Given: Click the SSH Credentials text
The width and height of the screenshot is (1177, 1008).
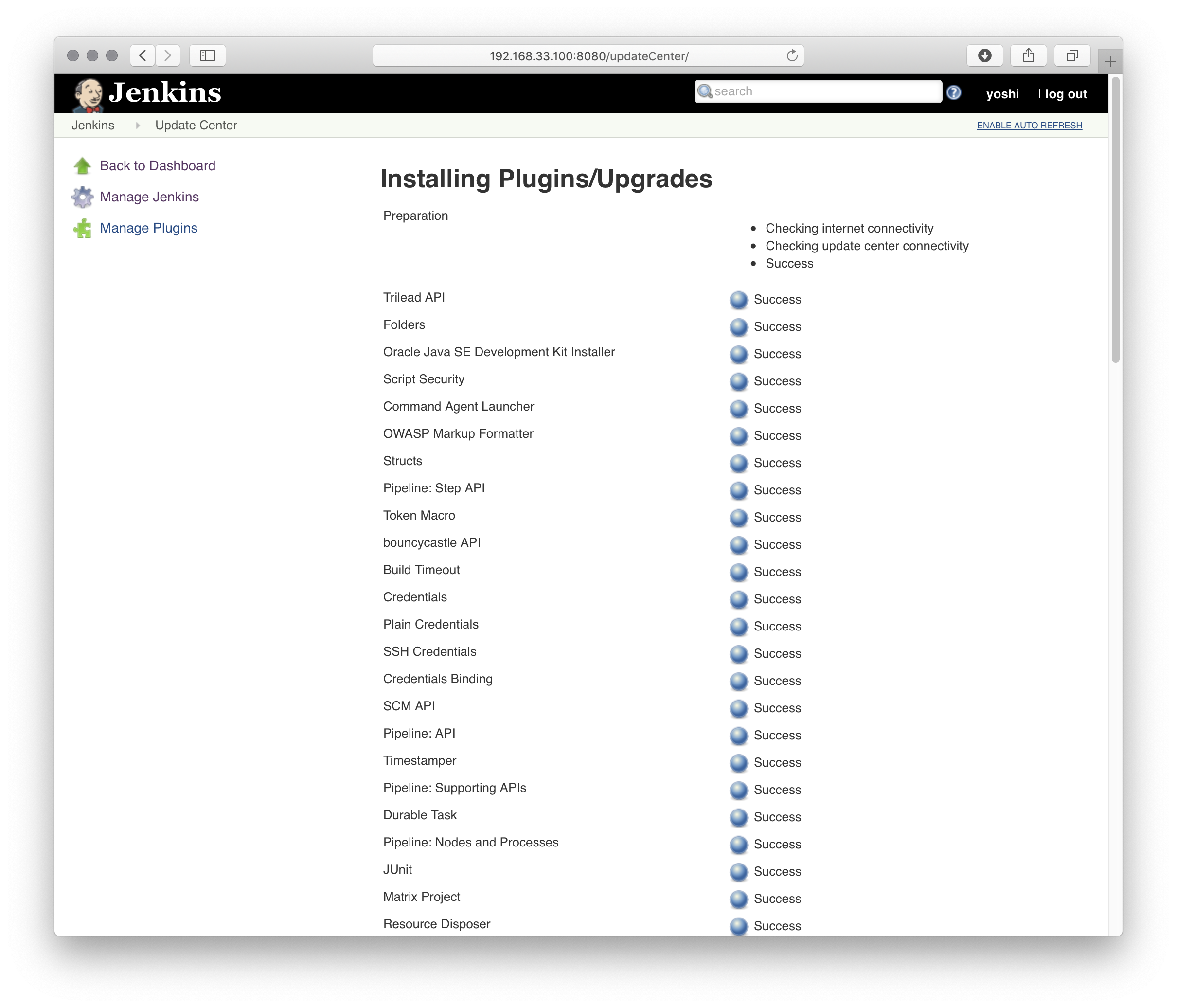Looking at the screenshot, I should click(429, 652).
